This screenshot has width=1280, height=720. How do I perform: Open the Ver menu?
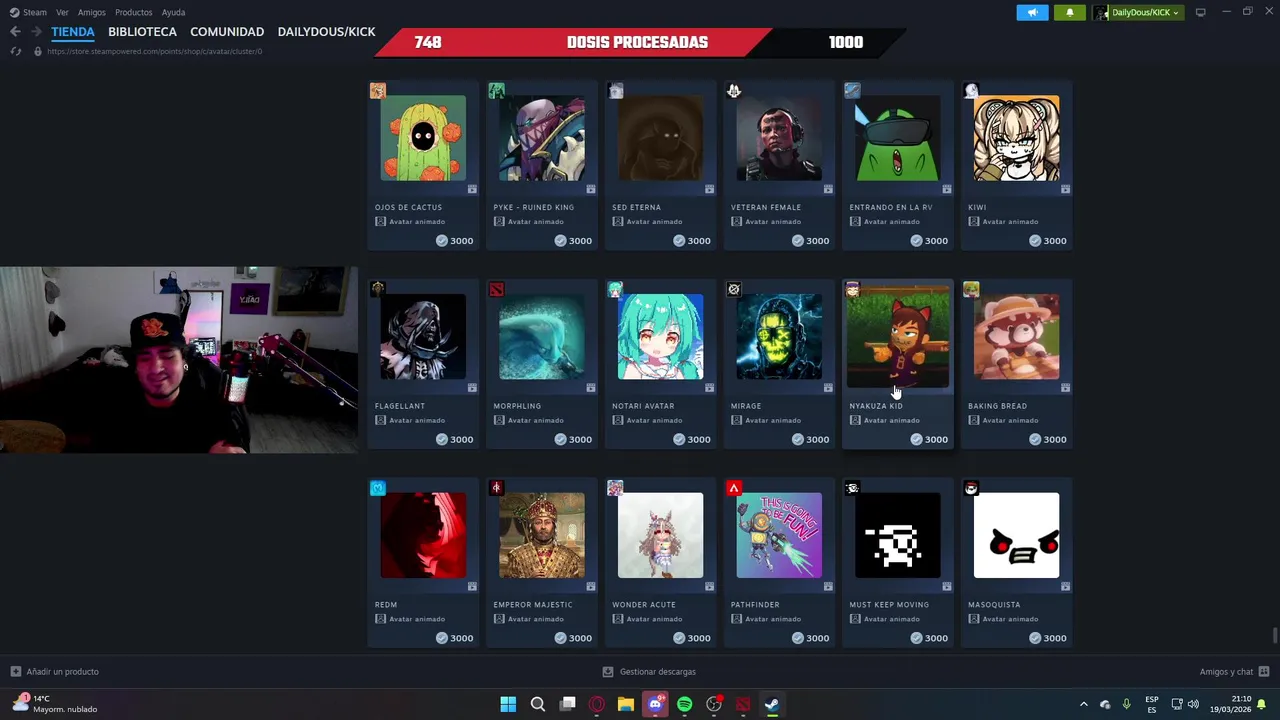(x=62, y=12)
